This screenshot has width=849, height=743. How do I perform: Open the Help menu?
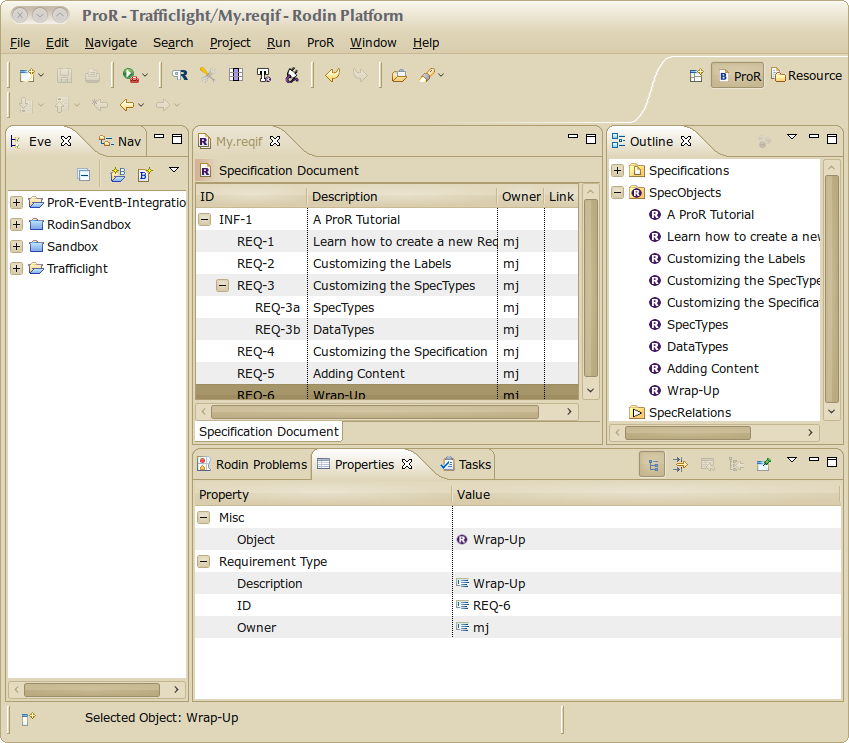[426, 43]
